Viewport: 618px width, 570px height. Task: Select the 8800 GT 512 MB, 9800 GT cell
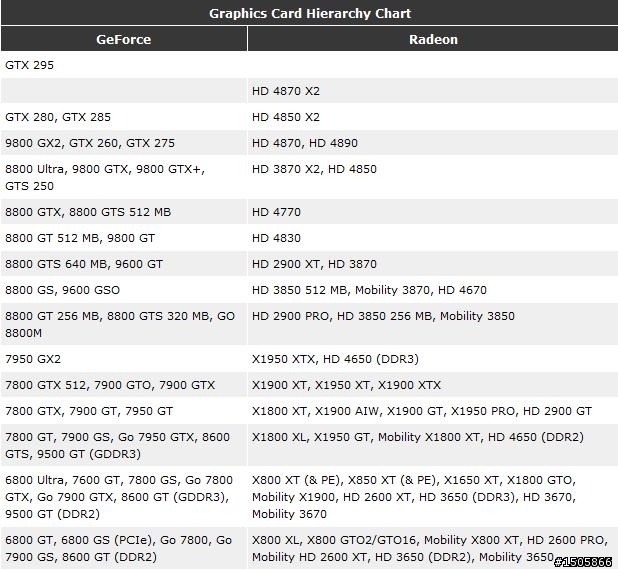pyautogui.click(x=124, y=238)
